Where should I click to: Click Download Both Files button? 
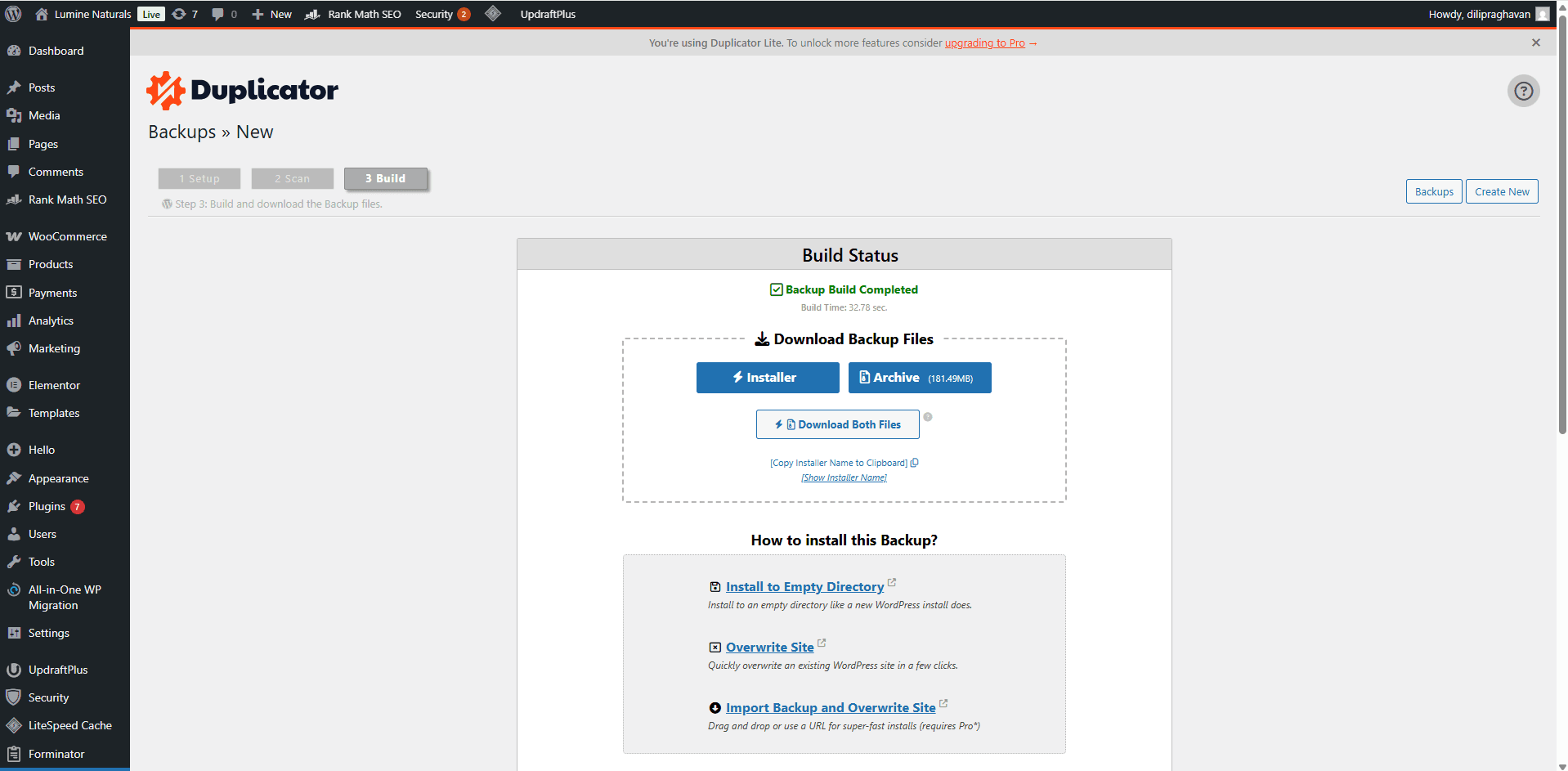coord(838,424)
